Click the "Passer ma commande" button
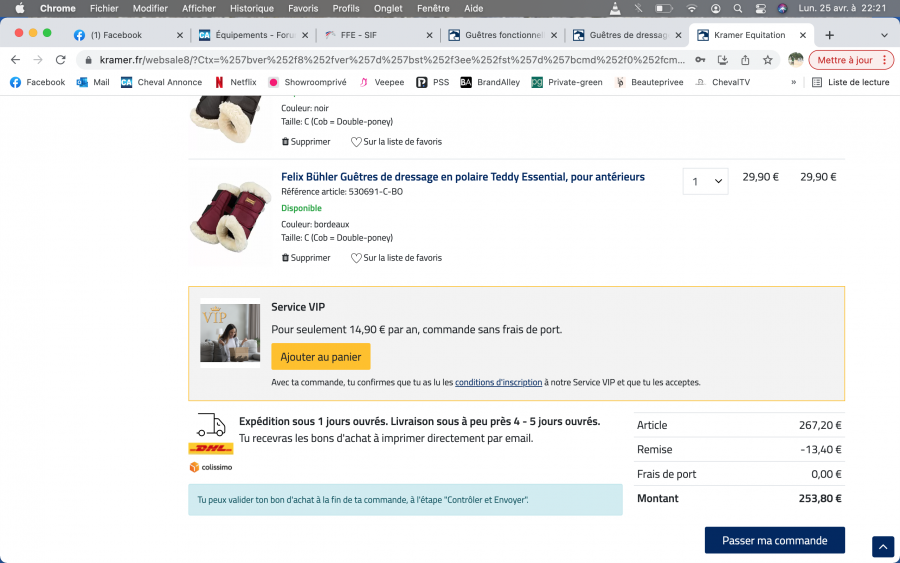This screenshot has height=563, width=900. tap(774, 540)
